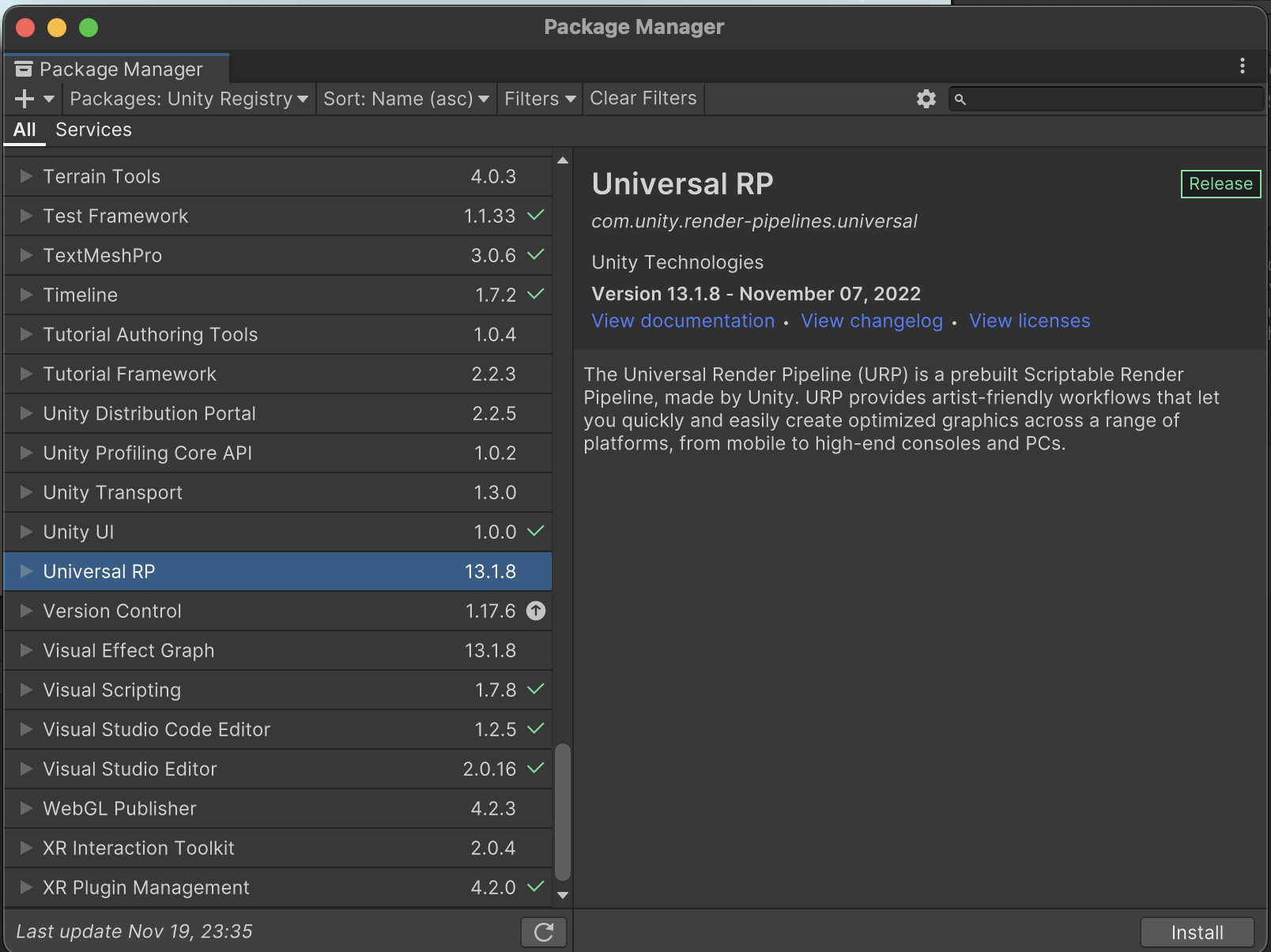This screenshot has width=1271, height=952.
Task: Open the Package Manager settings gear
Action: (x=926, y=99)
